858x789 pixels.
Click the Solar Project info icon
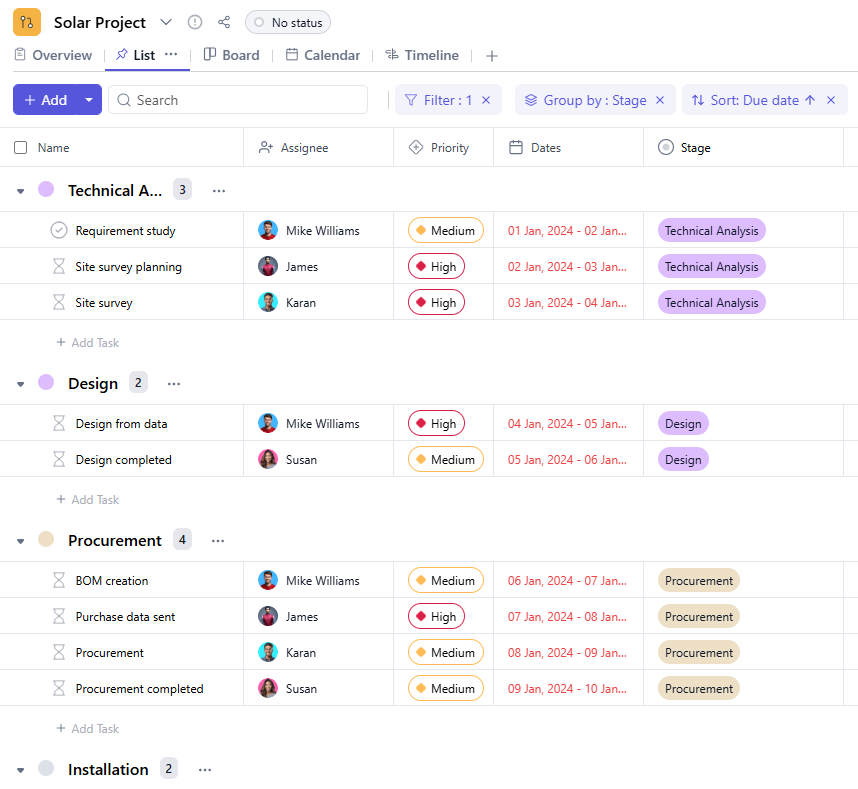click(195, 22)
